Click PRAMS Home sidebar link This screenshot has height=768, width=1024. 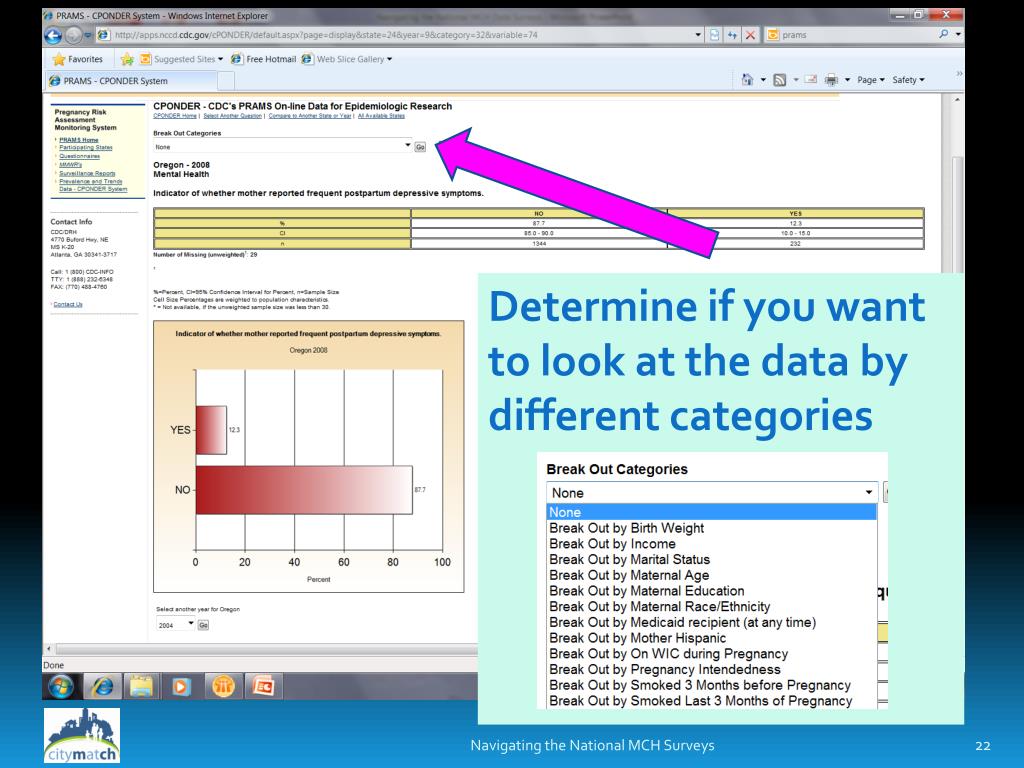click(78, 140)
